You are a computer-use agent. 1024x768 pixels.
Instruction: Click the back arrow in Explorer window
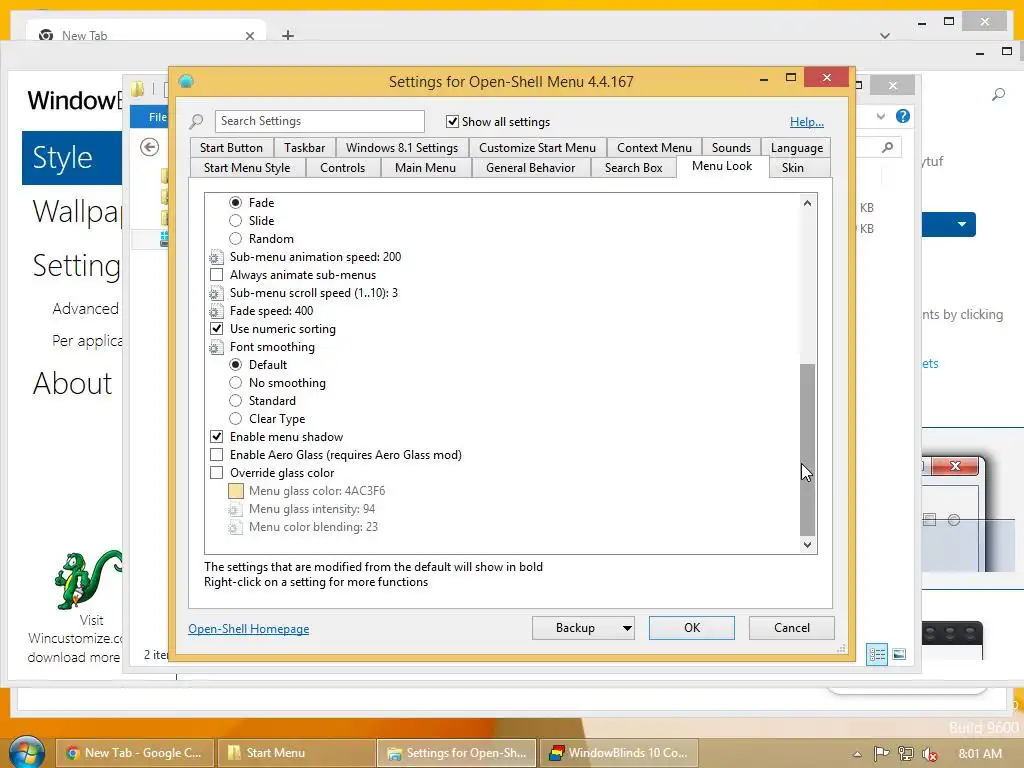[x=150, y=147]
